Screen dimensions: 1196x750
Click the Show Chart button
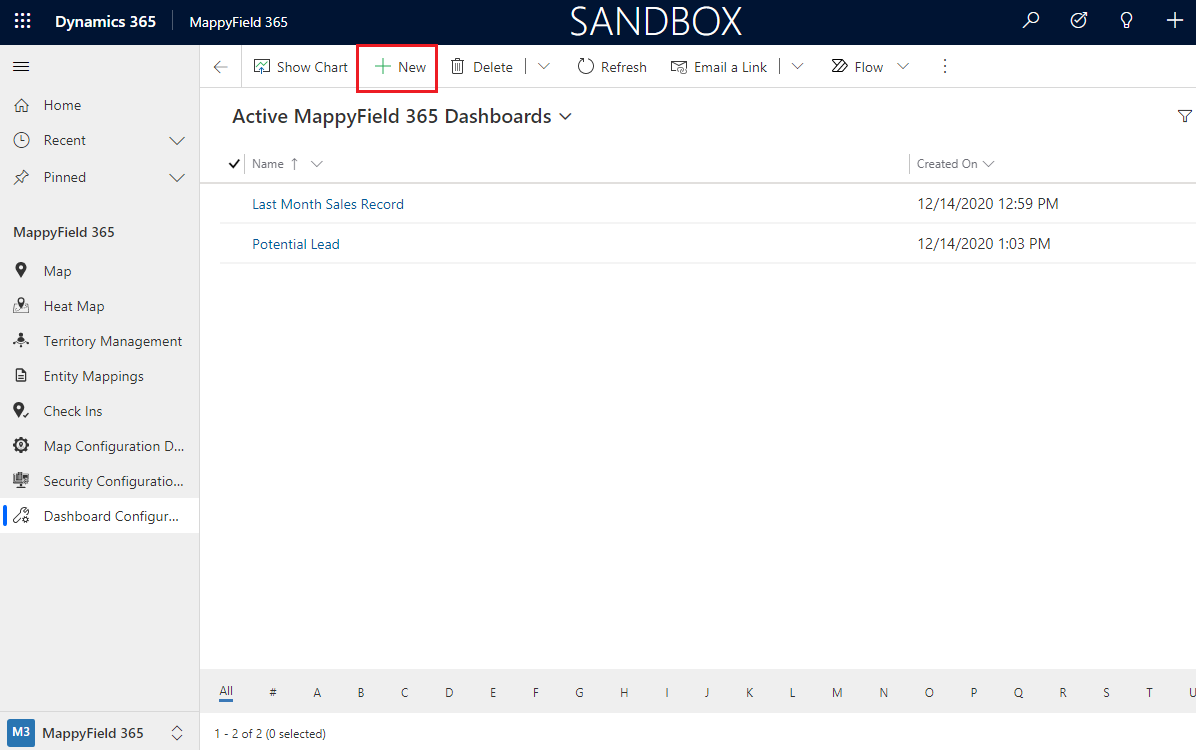point(301,67)
